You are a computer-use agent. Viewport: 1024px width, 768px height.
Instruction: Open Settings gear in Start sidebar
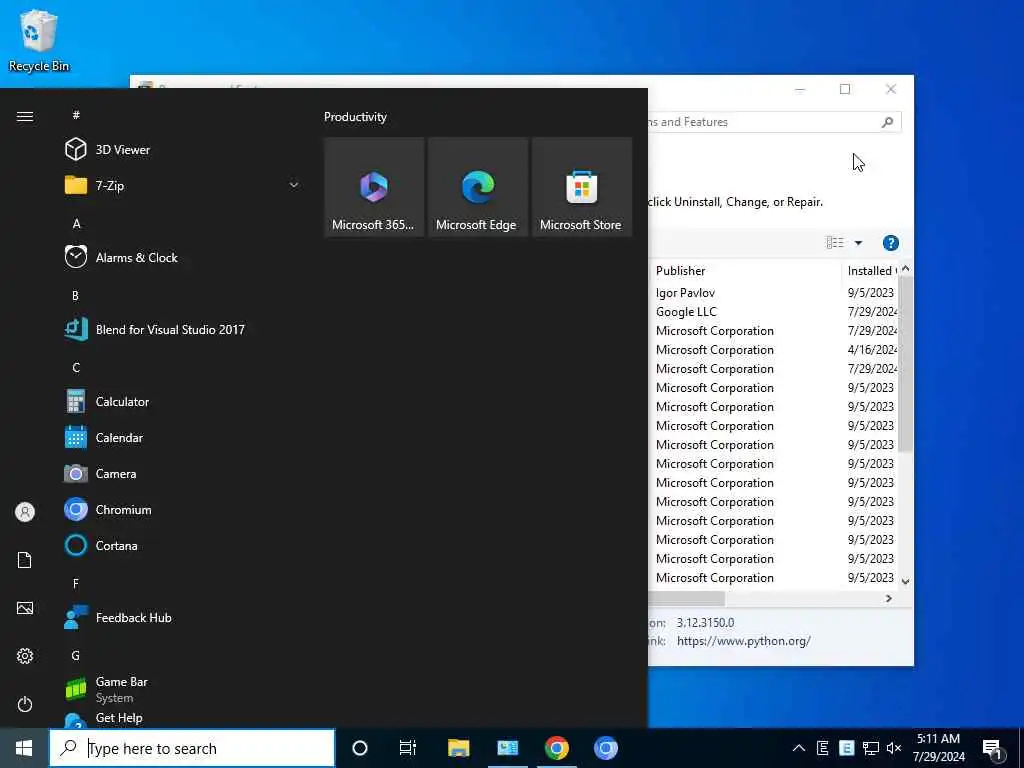(25, 656)
